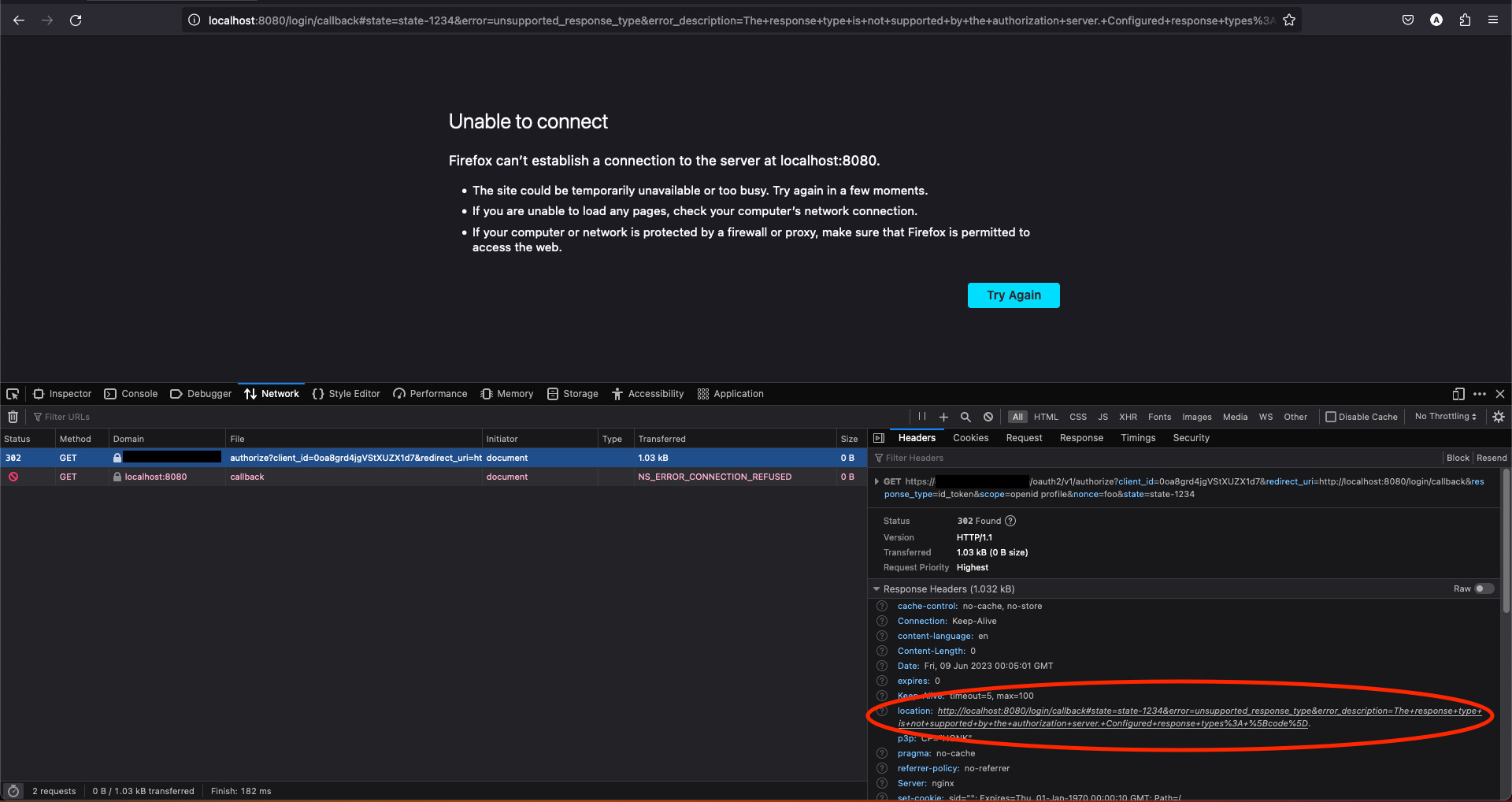The image size is (1512, 802).
Task: Click the element picker icon in DevTools
Action: coord(13,394)
